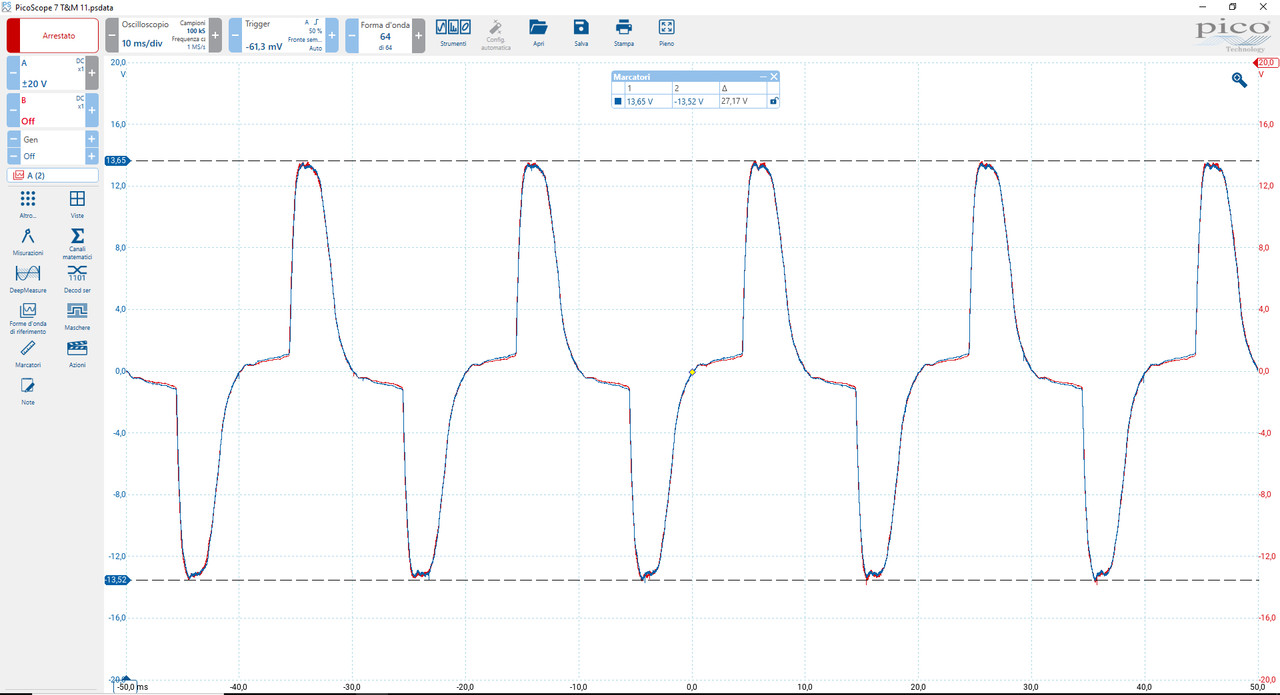Image resolution: width=1280 pixels, height=695 pixels.
Task: Toggle the lock icon in the Marcatori table
Action: pyautogui.click(x=773, y=101)
